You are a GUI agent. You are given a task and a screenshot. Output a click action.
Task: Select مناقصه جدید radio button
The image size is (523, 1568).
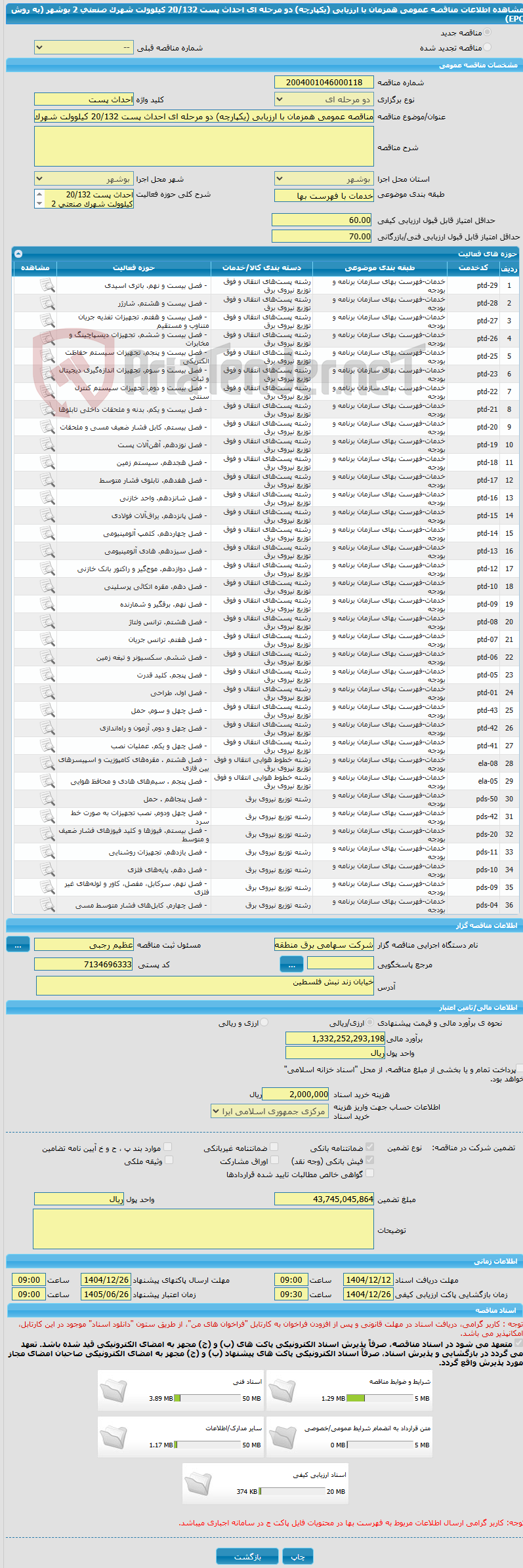coord(487,33)
